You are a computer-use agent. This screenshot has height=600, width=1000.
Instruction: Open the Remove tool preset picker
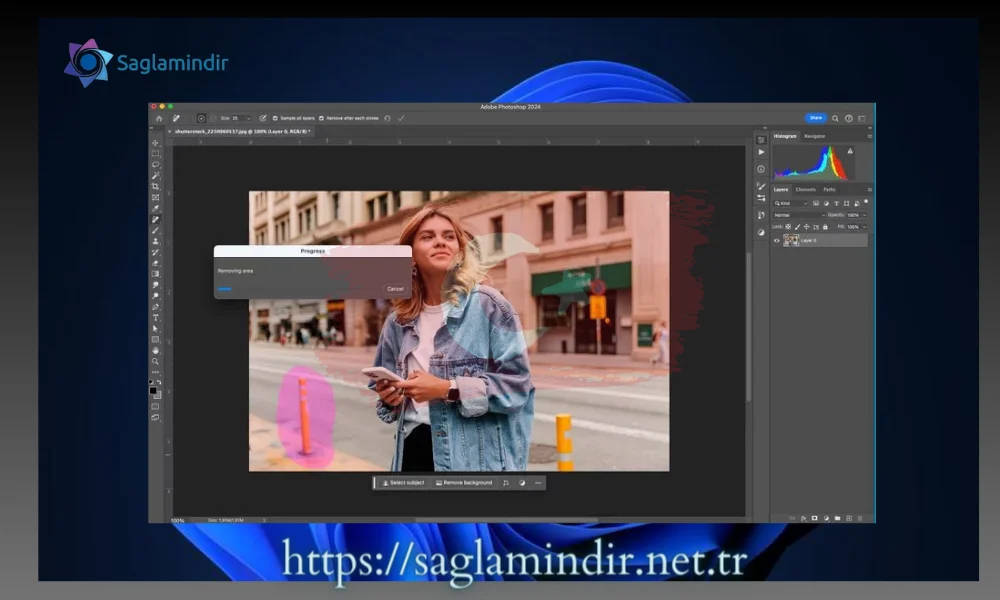(176, 118)
